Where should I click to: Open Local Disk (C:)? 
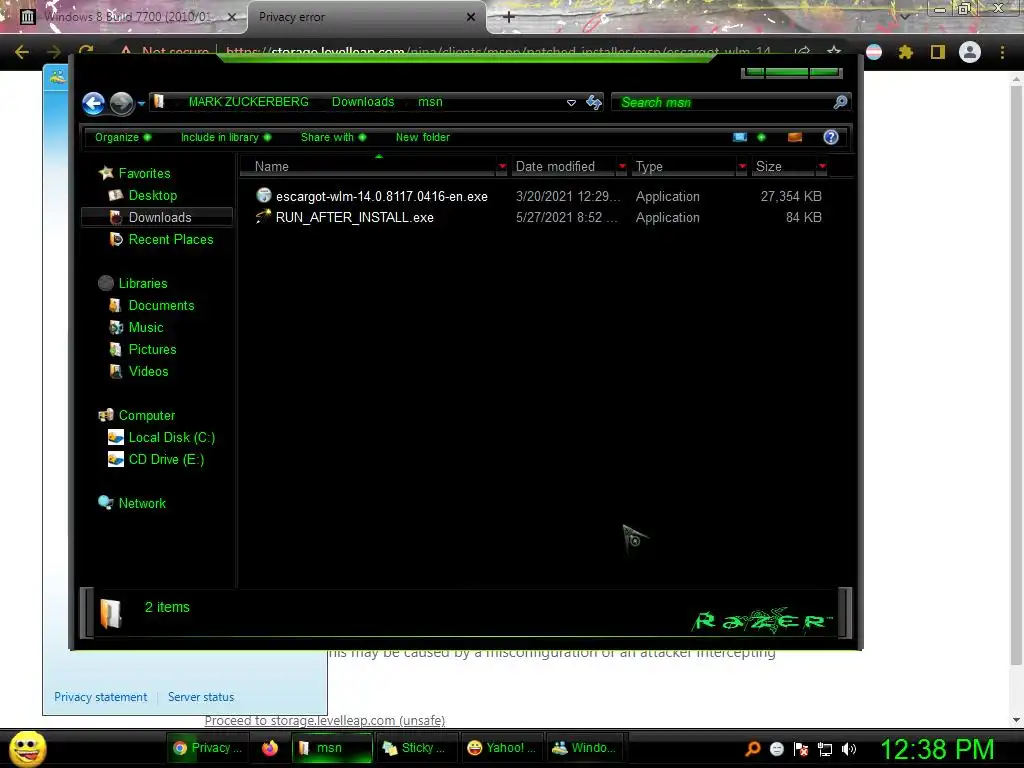(172, 438)
